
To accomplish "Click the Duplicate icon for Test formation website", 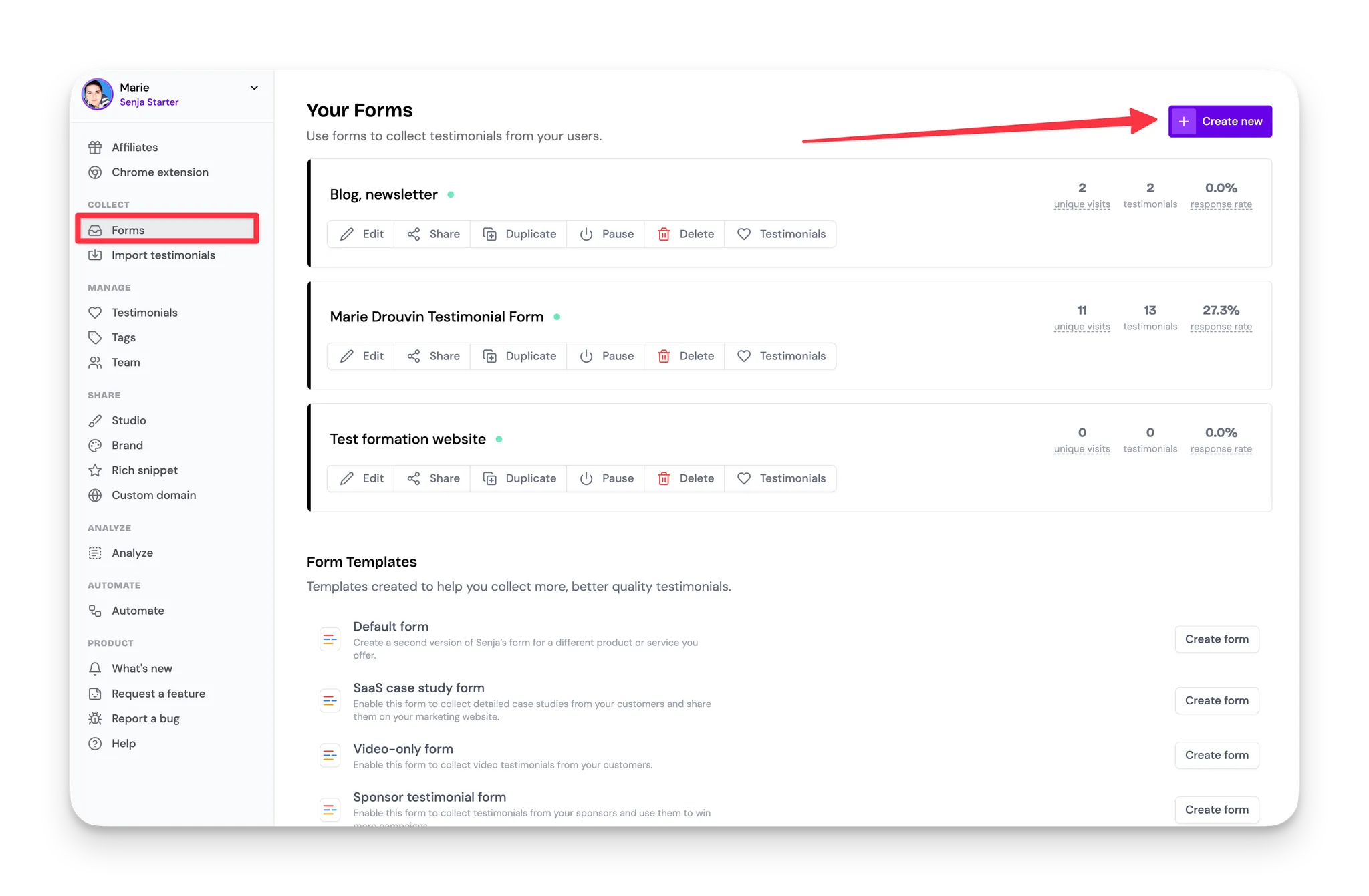I will point(490,478).
